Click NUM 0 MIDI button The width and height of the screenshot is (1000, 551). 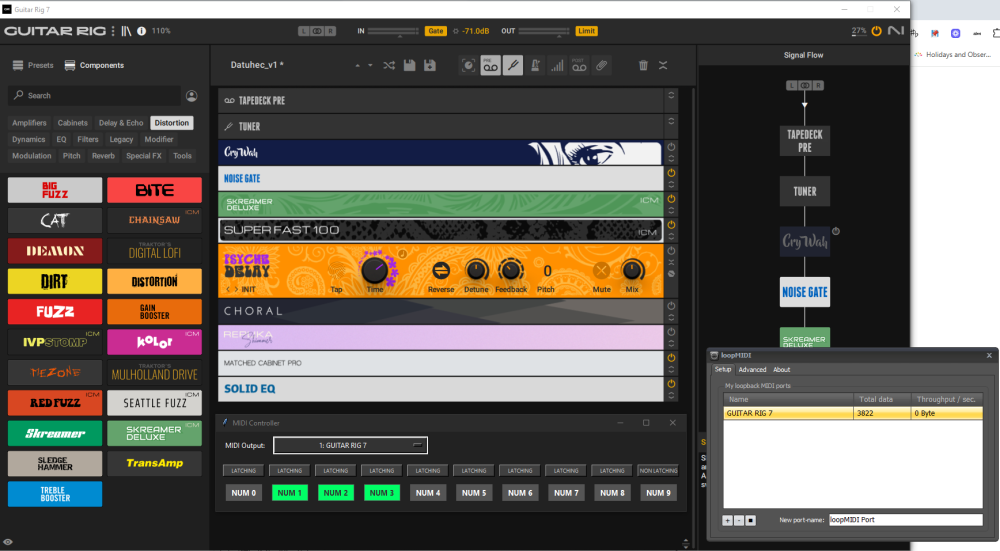(x=244, y=493)
